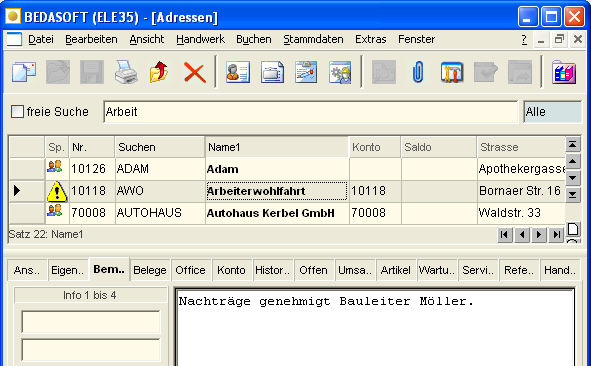591x366 pixels.
Task: Open the Bearbeiten menu
Action: 91,39
